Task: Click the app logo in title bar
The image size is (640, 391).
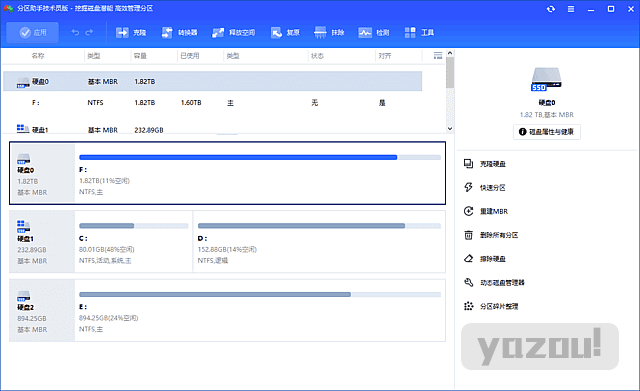Action: pos(8,8)
